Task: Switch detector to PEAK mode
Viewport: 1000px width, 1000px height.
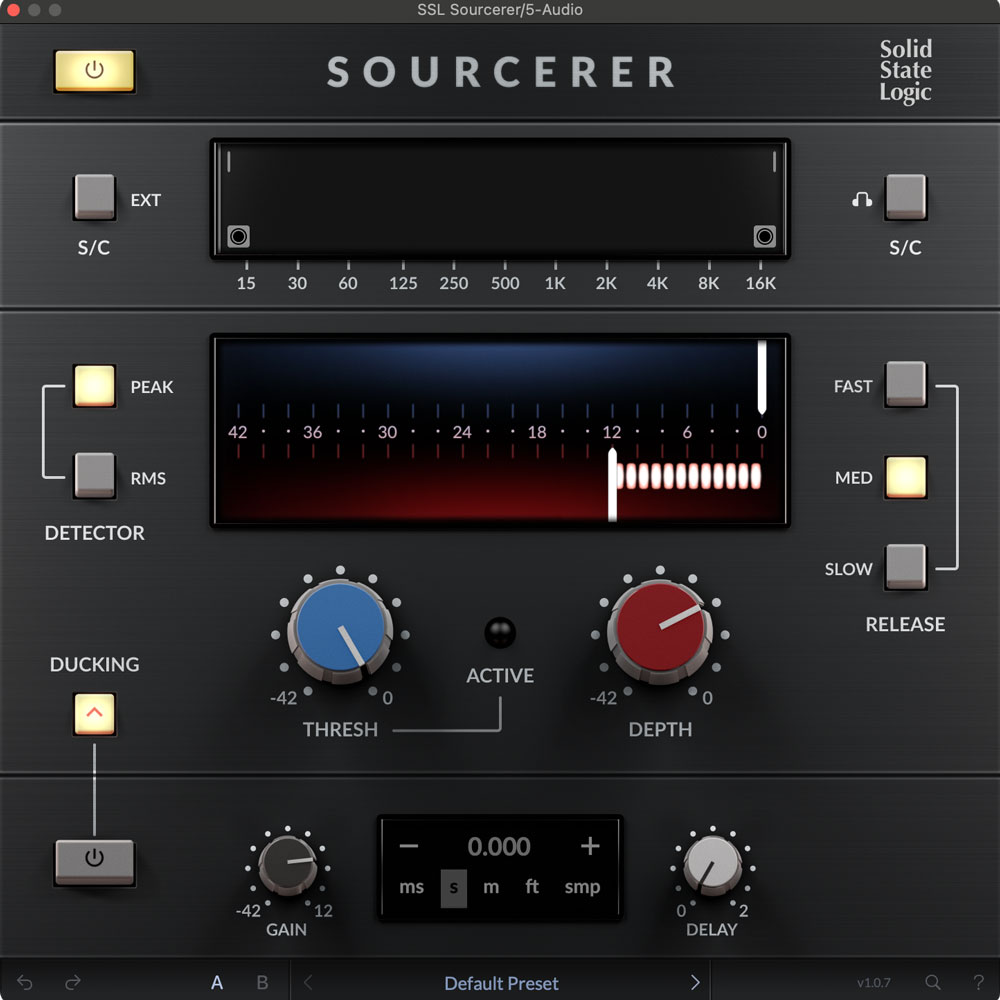Action: tap(94, 385)
